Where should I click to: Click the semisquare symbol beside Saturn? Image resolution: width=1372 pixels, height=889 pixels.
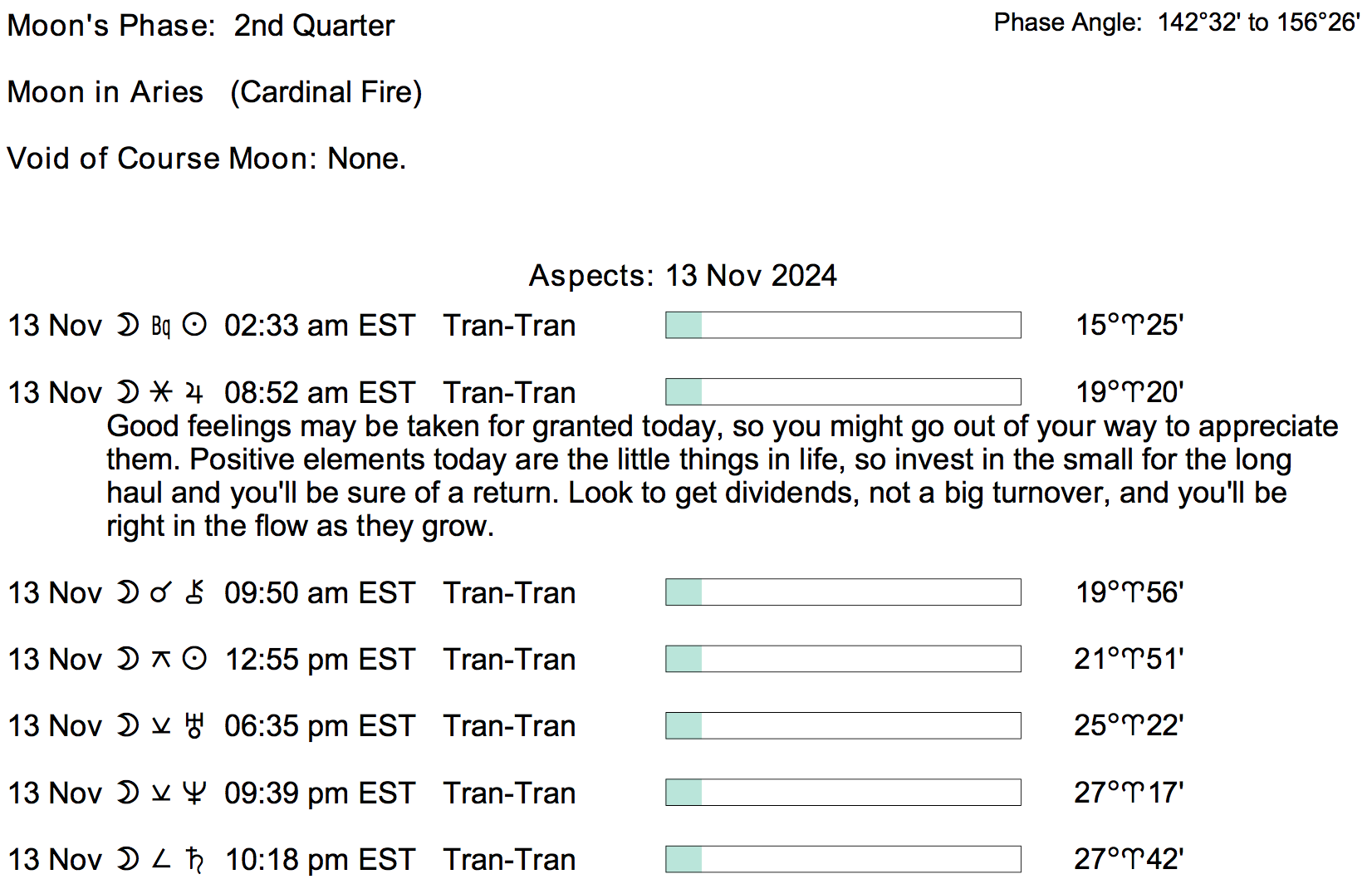point(161,859)
